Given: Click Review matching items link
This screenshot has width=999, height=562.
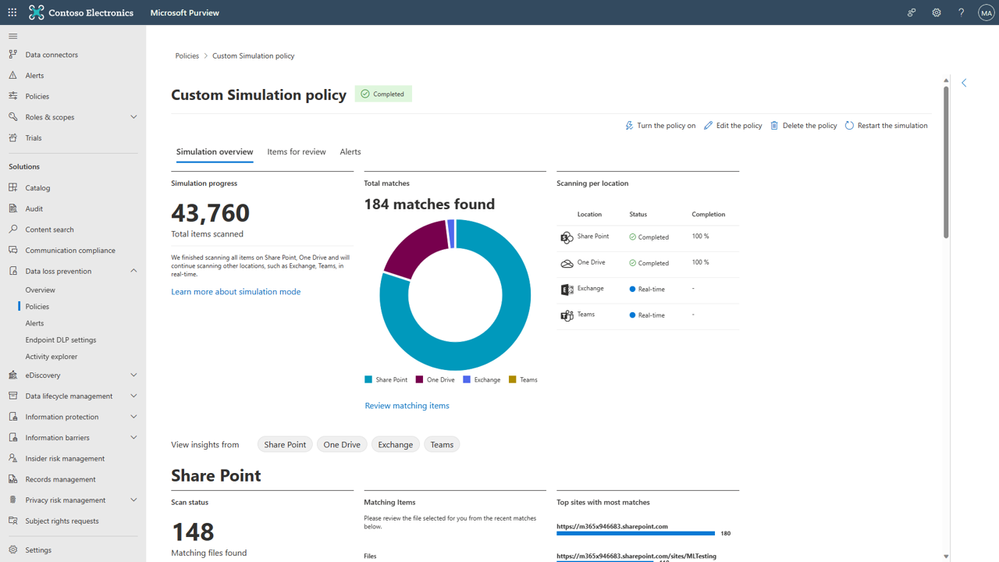Looking at the screenshot, I should [x=406, y=406].
